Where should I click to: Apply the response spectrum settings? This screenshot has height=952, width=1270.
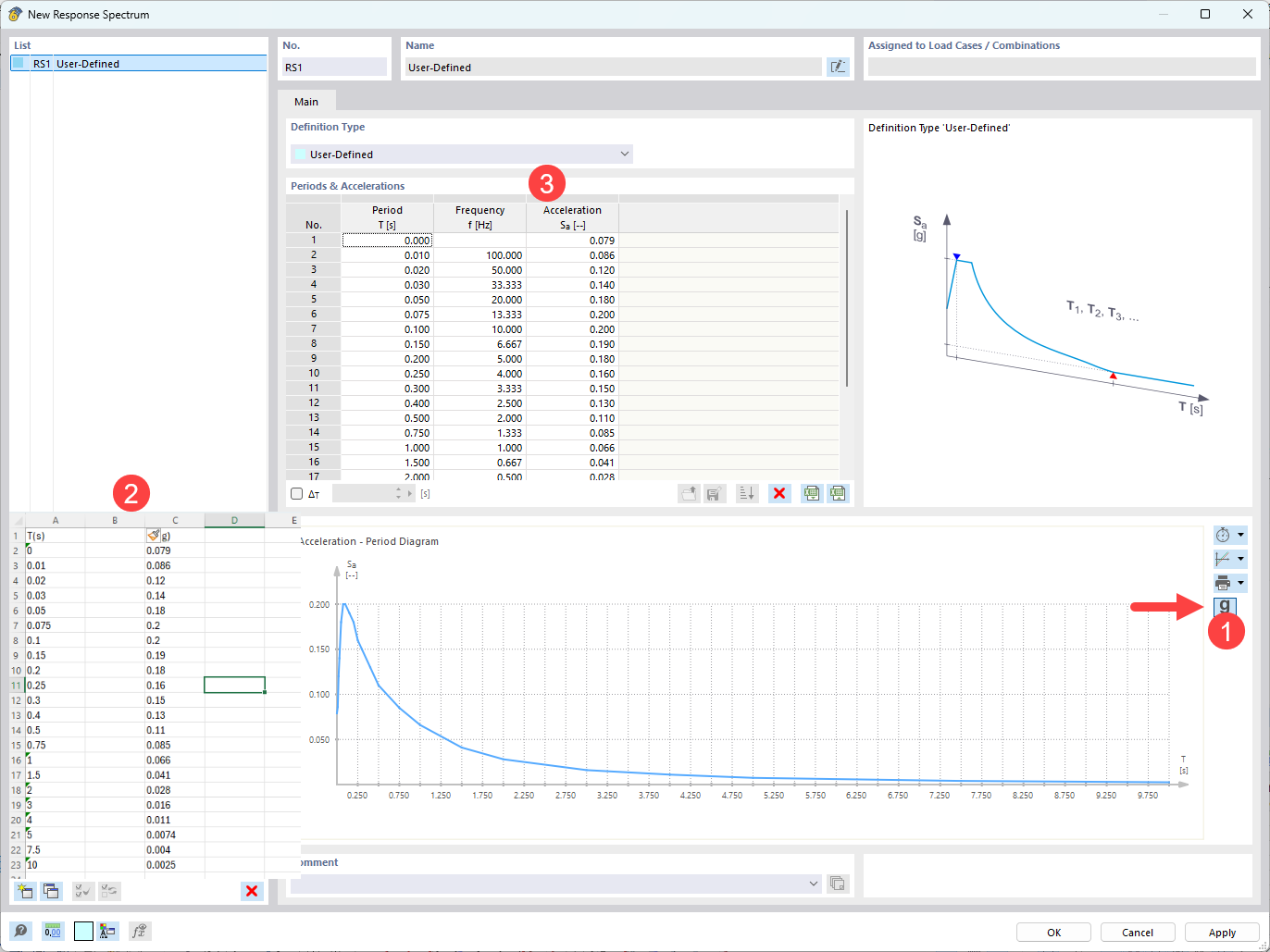tap(1222, 932)
